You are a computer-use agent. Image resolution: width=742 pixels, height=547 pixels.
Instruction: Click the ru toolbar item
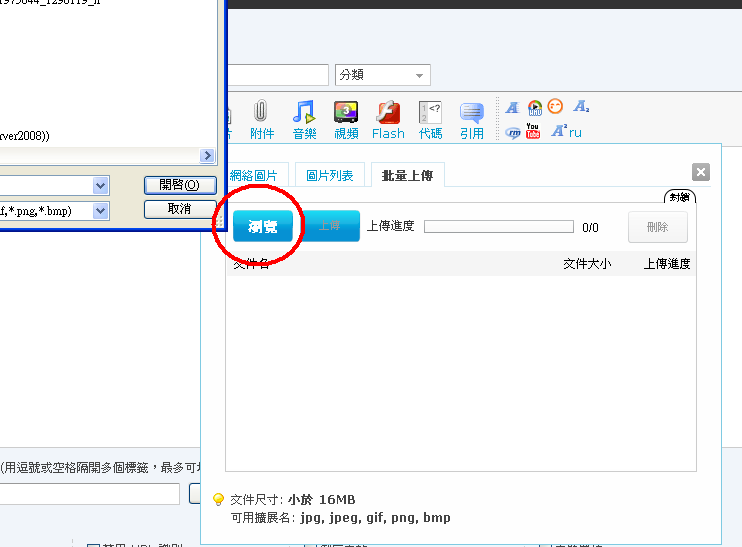point(575,133)
